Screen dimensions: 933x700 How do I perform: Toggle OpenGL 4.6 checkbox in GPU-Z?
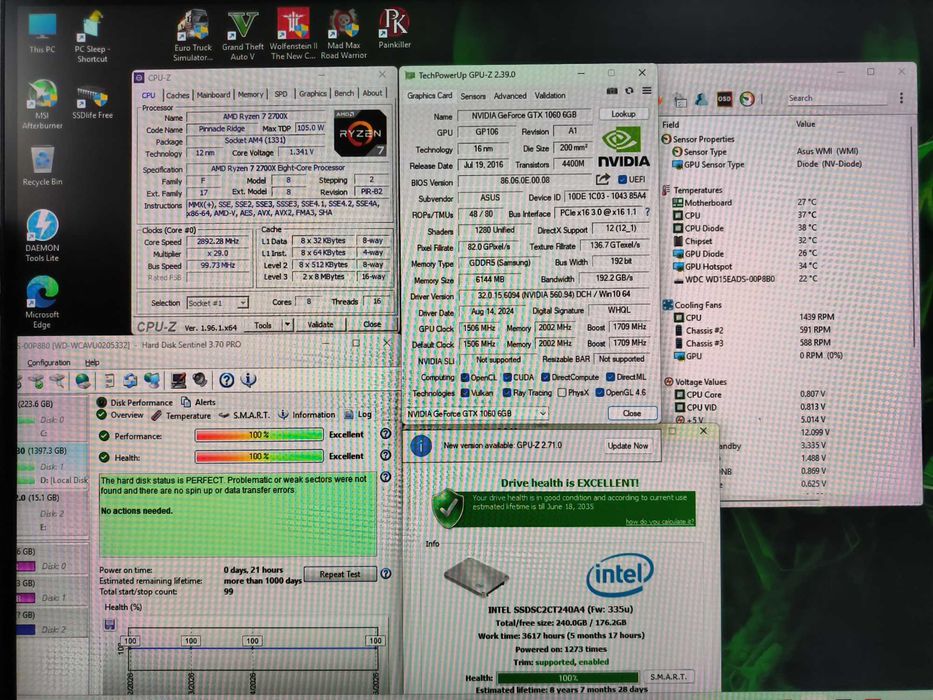coord(600,392)
